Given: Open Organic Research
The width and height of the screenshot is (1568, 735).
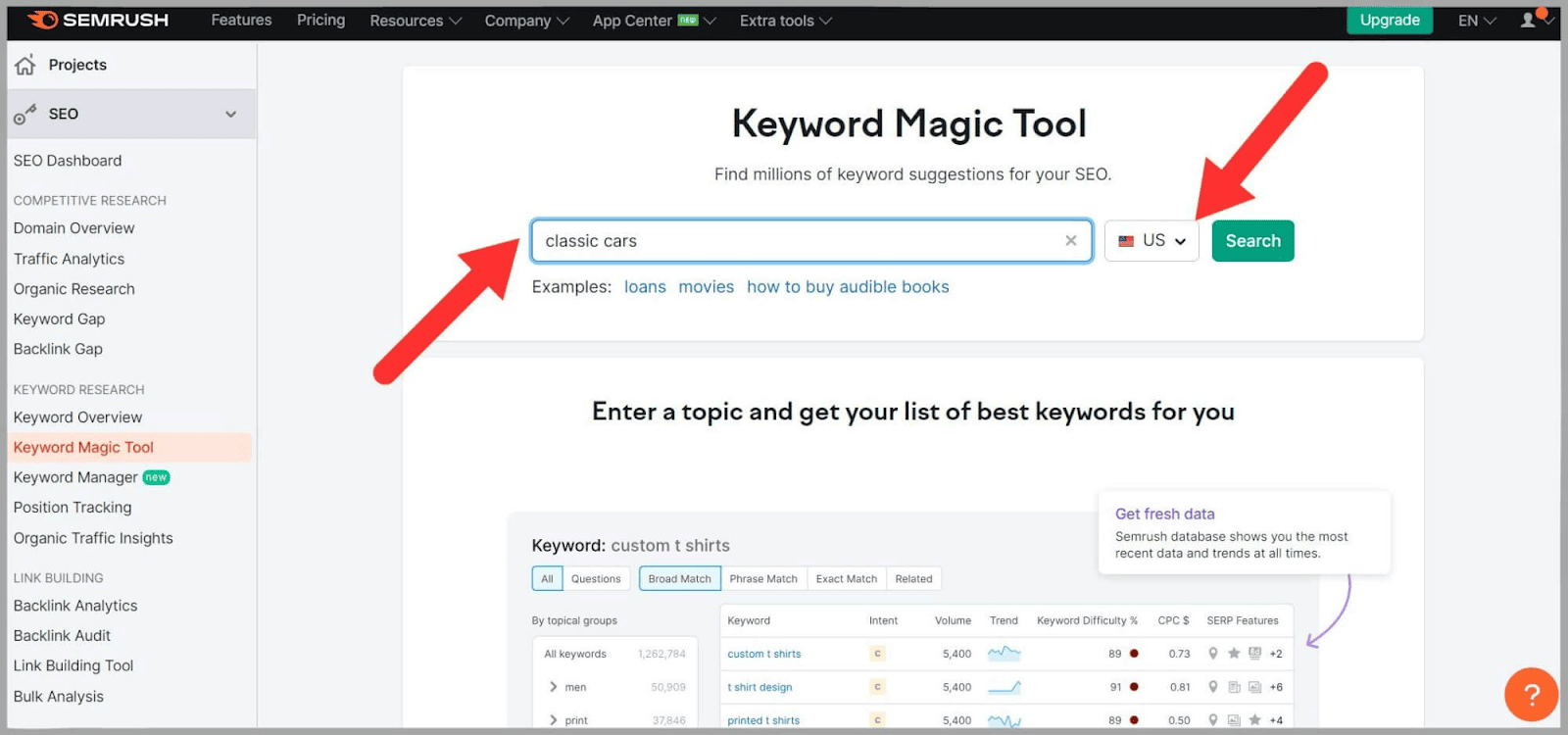Looking at the screenshot, I should pyautogui.click(x=73, y=289).
